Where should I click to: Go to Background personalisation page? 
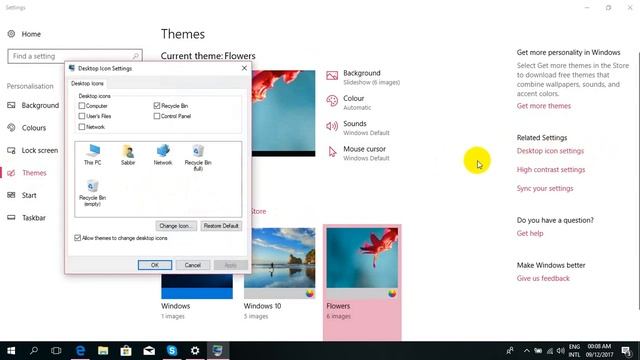(x=40, y=105)
